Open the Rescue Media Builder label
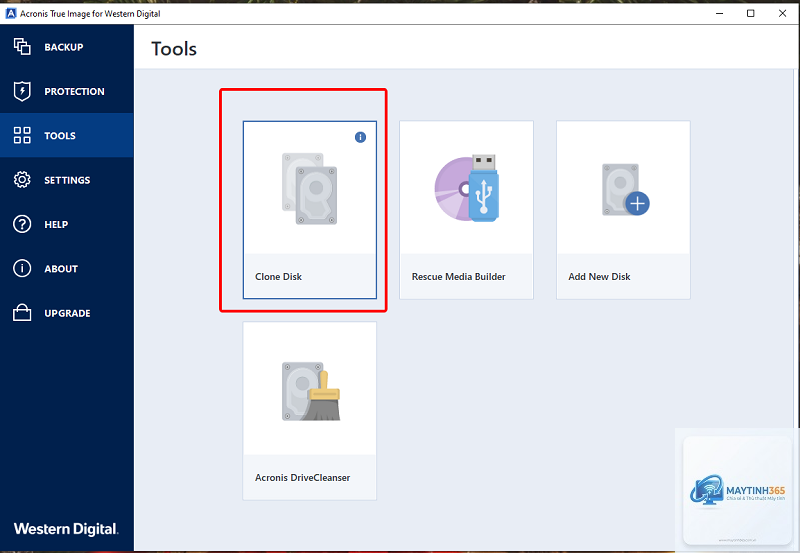Screen dimensions: 800x553 coord(458,276)
